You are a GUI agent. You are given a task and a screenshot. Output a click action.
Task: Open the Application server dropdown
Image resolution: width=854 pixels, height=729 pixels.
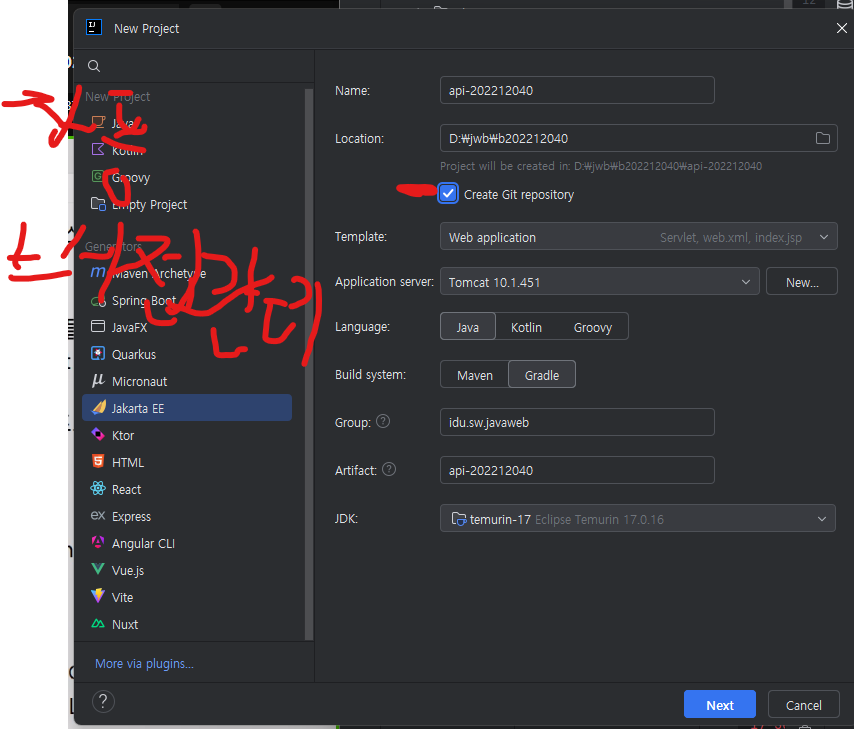(599, 282)
